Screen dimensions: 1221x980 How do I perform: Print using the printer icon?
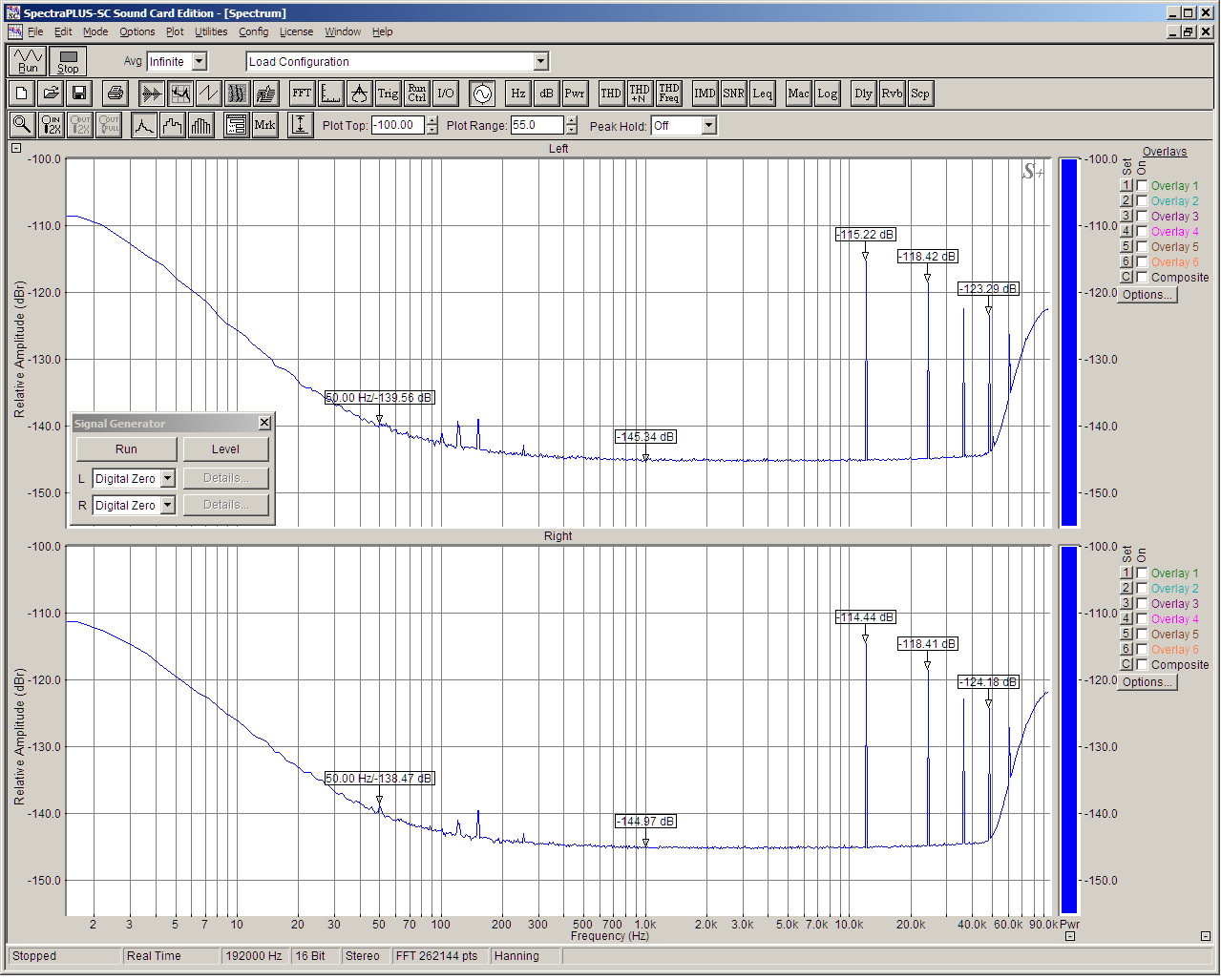116,94
